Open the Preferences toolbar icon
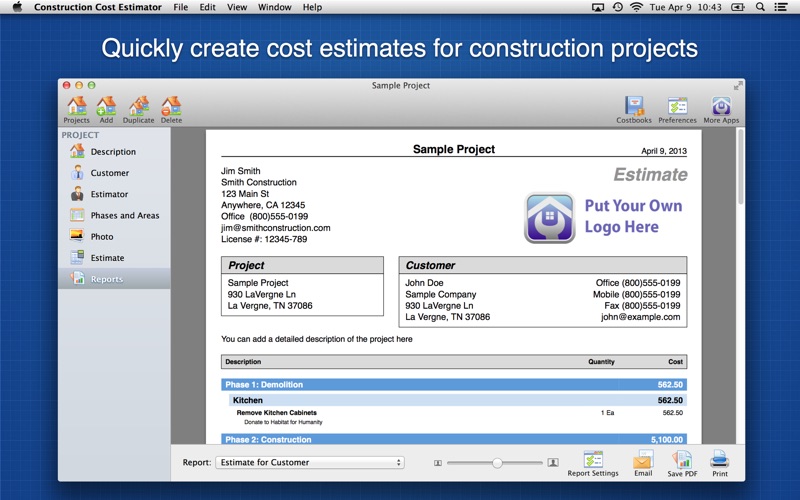This screenshot has width=800, height=500. [x=677, y=108]
